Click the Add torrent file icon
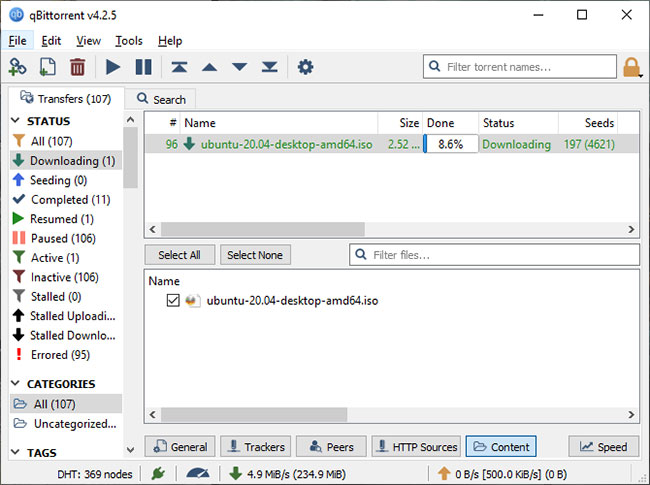This screenshot has width=650, height=485. (47, 67)
